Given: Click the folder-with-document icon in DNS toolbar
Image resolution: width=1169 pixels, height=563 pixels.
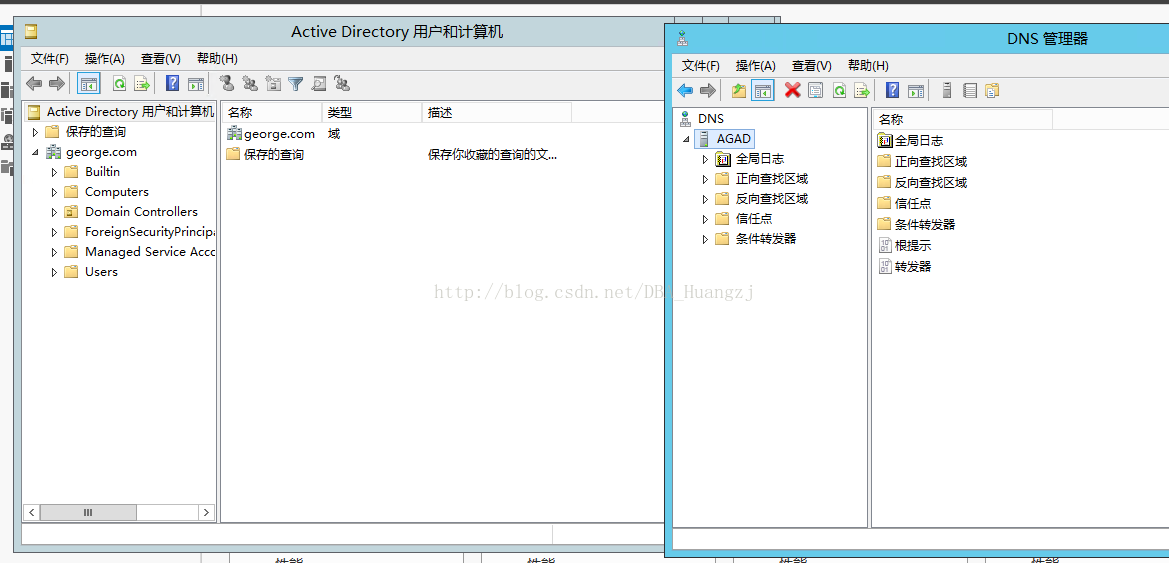Looking at the screenshot, I should (x=992, y=90).
